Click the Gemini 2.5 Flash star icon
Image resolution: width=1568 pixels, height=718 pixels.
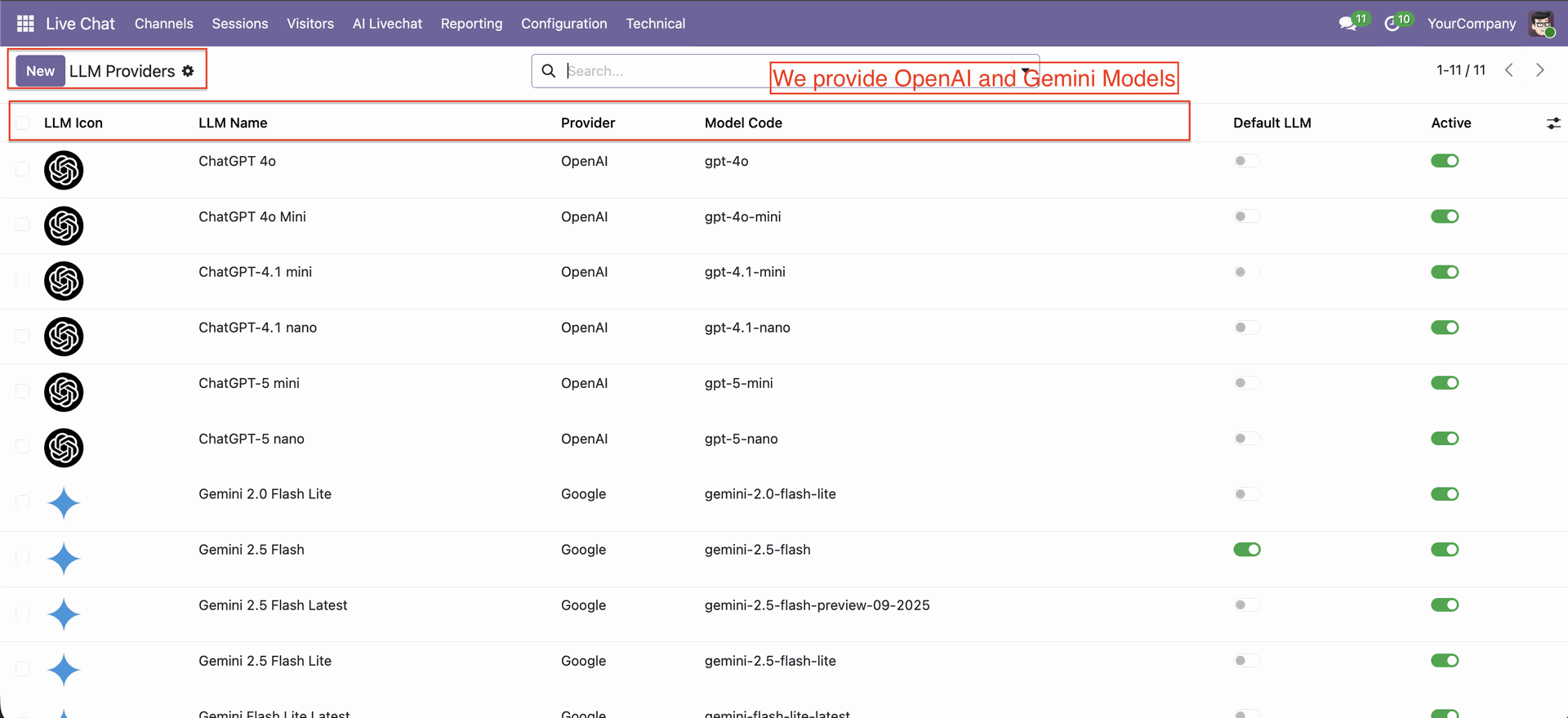pos(64,559)
